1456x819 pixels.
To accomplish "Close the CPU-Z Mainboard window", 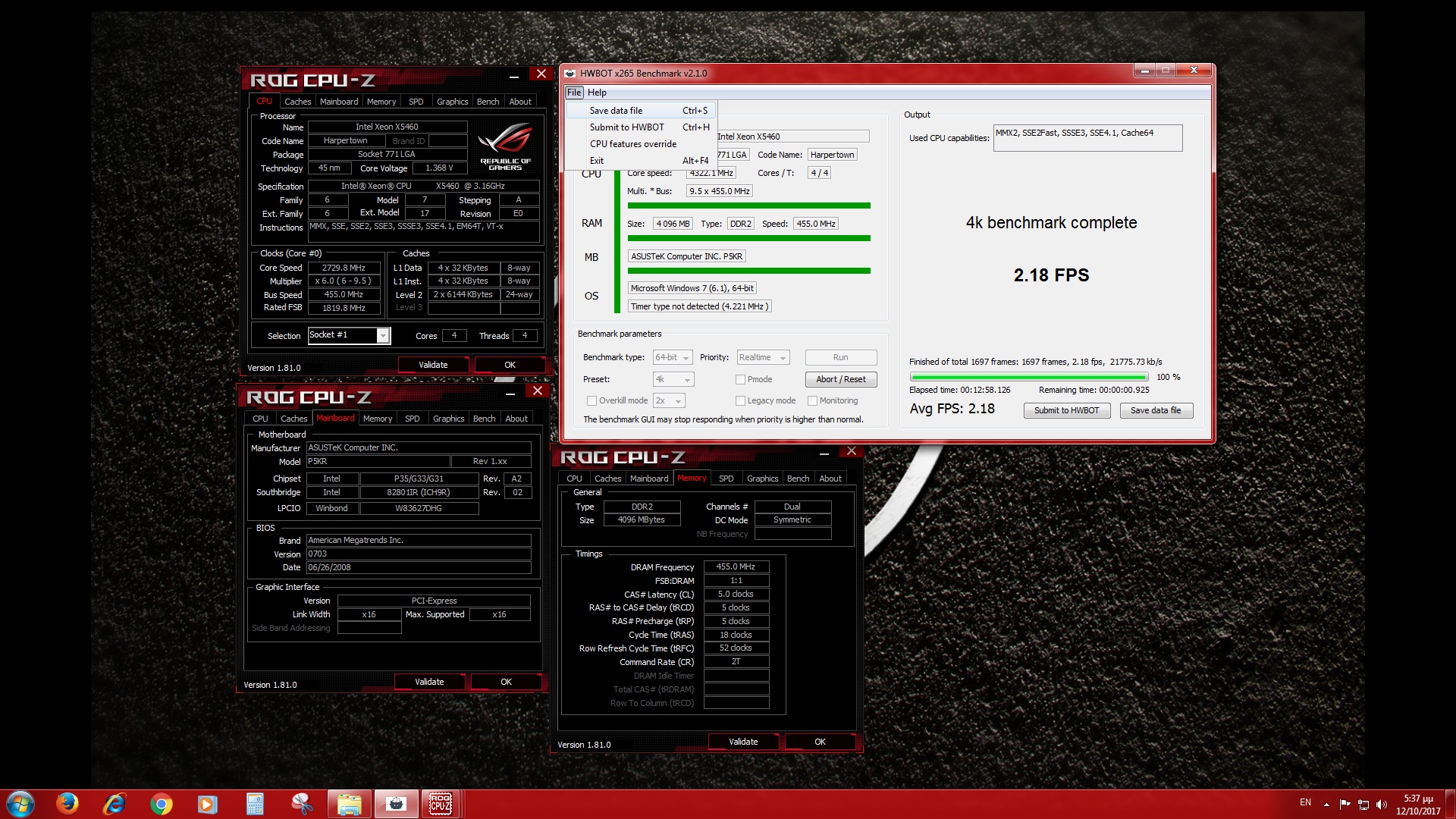I will (538, 391).
